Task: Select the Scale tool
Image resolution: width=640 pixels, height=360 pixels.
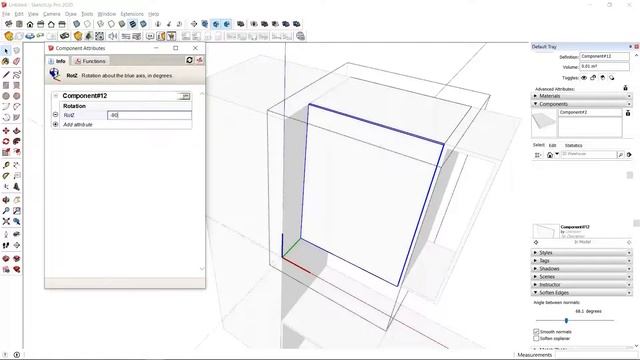Action: click(6, 152)
